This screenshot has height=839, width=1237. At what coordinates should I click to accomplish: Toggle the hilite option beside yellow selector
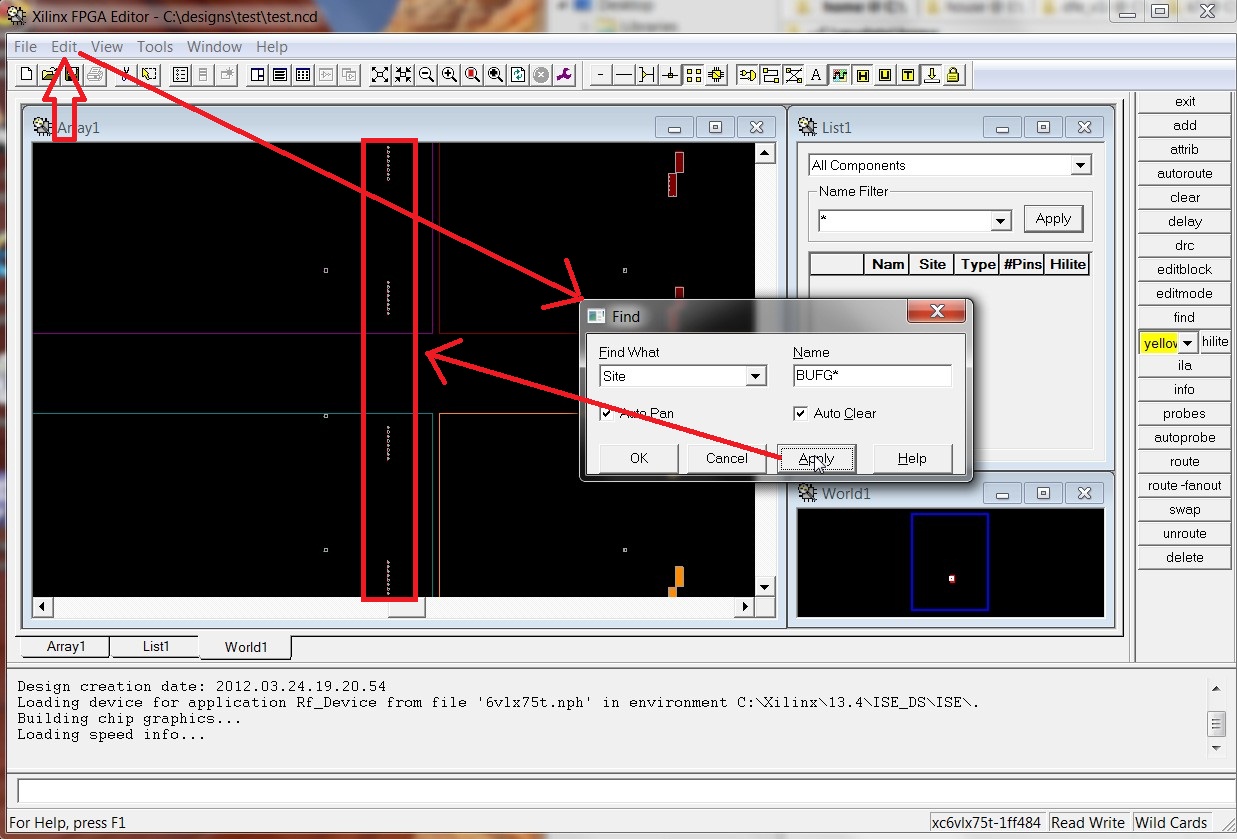tap(1214, 341)
